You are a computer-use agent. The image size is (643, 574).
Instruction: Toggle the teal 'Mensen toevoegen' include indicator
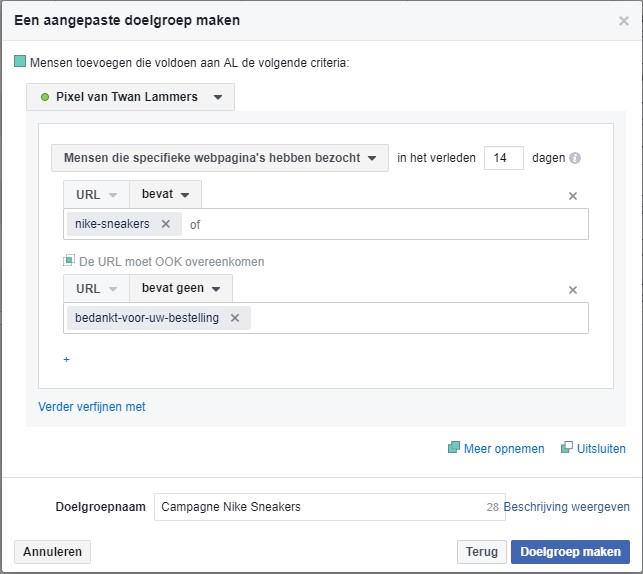tap(20, 62)
